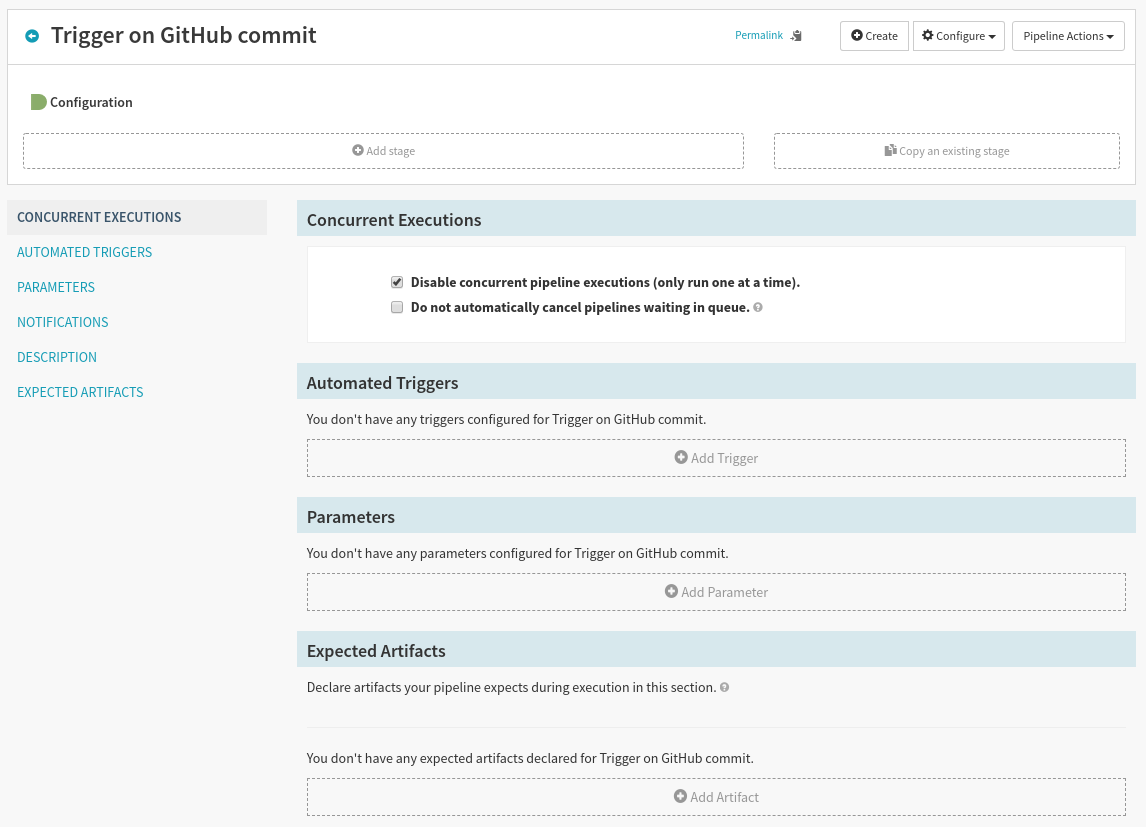Click the copy permalink clipboard icon
1146x827 pixels.
pos(796,36)
